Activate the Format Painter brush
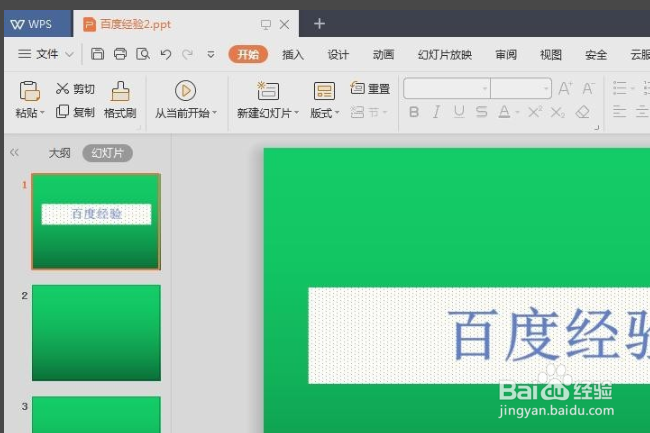Image resolution: width=650 pixels, height=433 pixels. click(120, 91)
